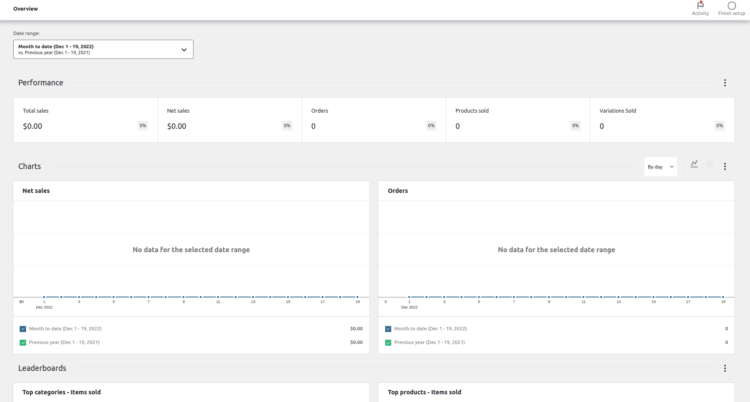The height and width of the screenshot is (402, 750).
Task: Click the Orders chart title
Action: [x=397, y=190]
